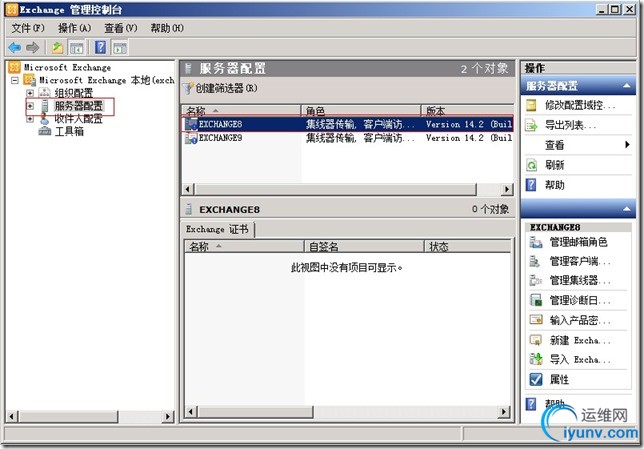Image resolution: width=644 pixels, height=449 pixels.
Task: Click the 组织配置 node icon
Action: (45, 93)
